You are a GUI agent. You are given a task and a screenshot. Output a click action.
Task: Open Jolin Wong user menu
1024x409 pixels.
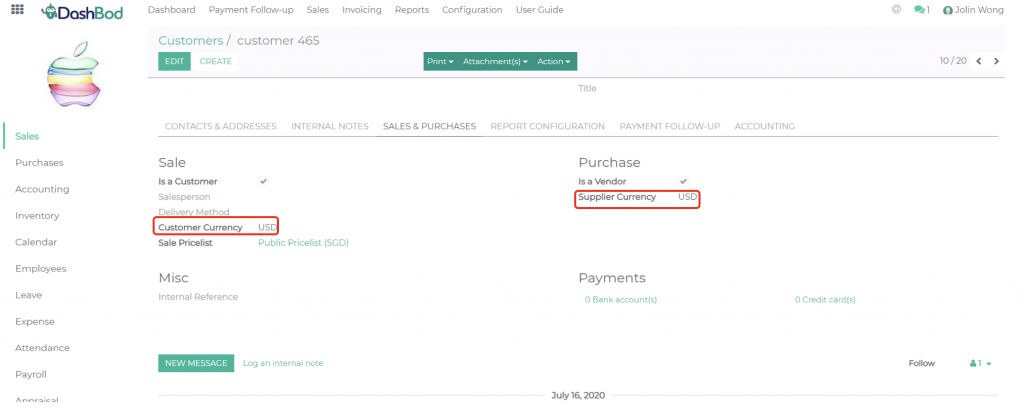click(x=972, y=10)
